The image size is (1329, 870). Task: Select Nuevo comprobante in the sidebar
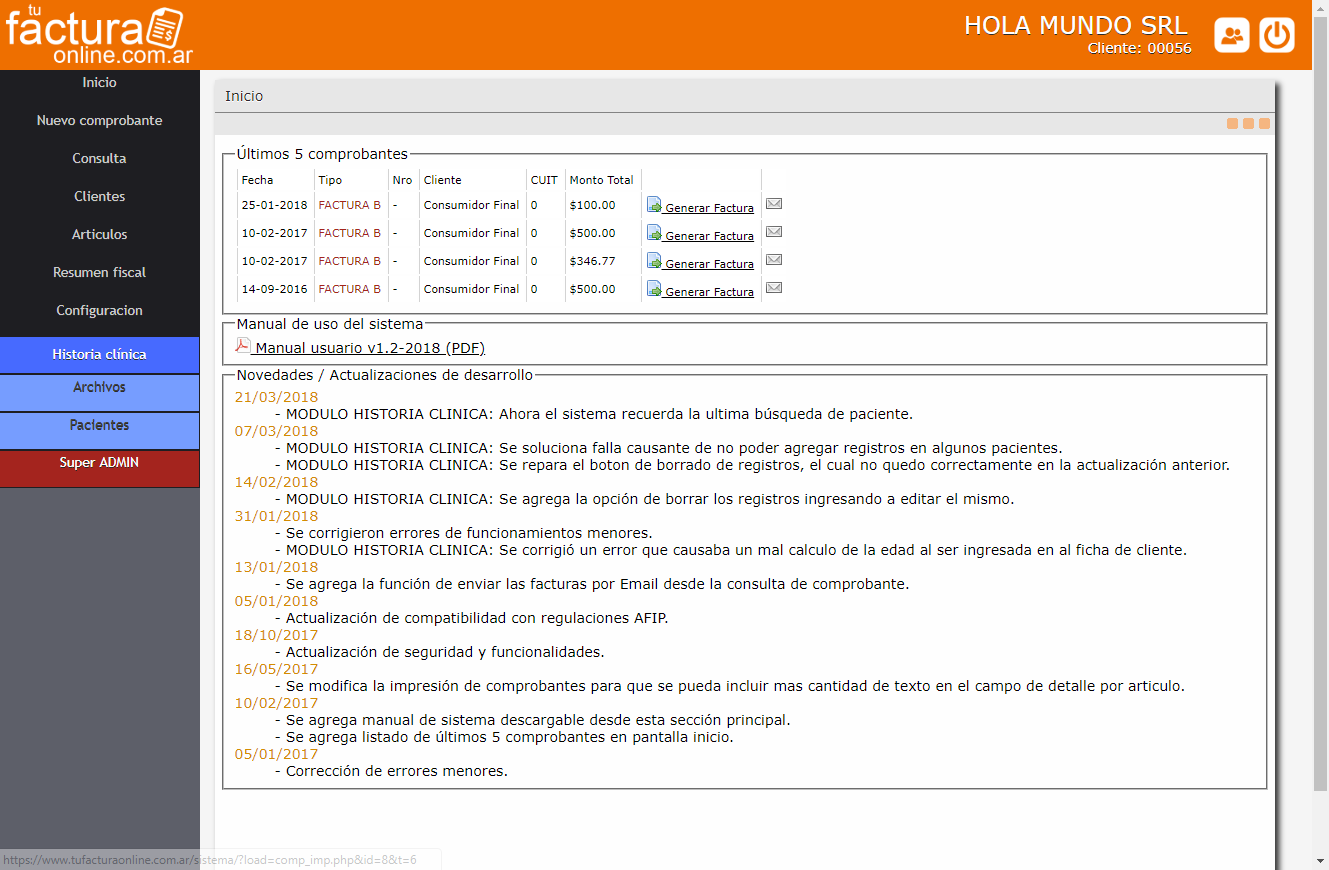coord(99,120)
